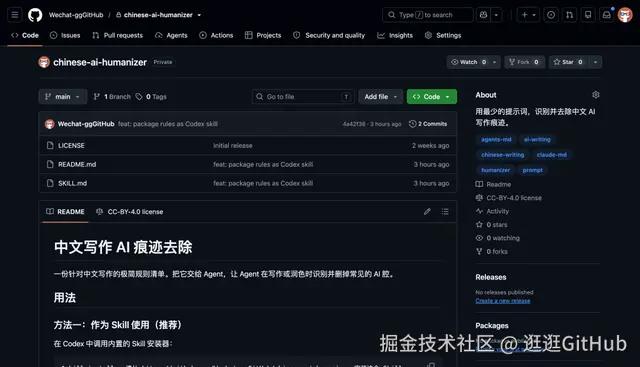This screenshot has width=640, height=367.
Task: Open the 2 Commits history
Action: pos(428,124)
